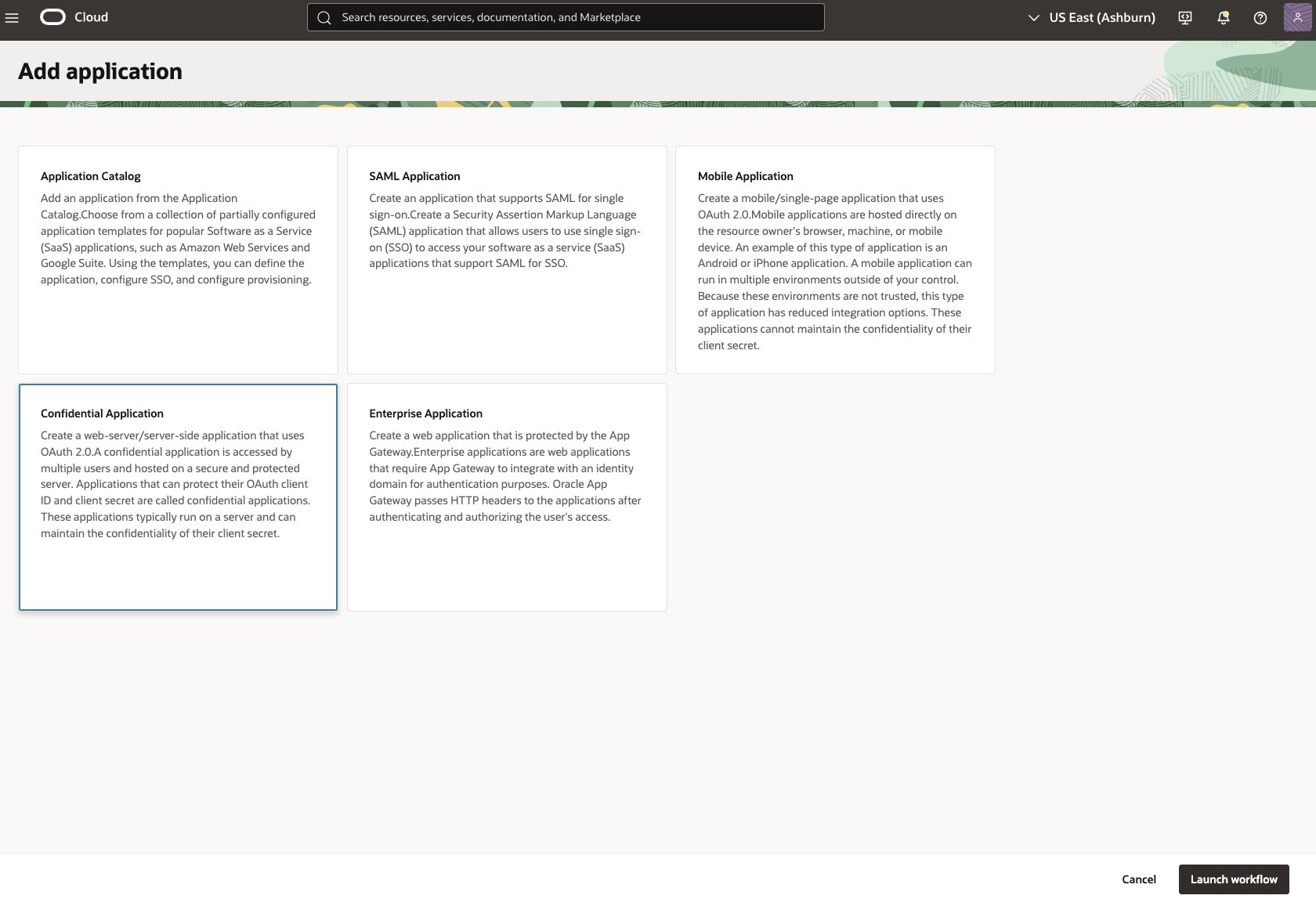Open the navigation hamburger menu
Screen dimensions: 1316x899
tap(12, 17)
